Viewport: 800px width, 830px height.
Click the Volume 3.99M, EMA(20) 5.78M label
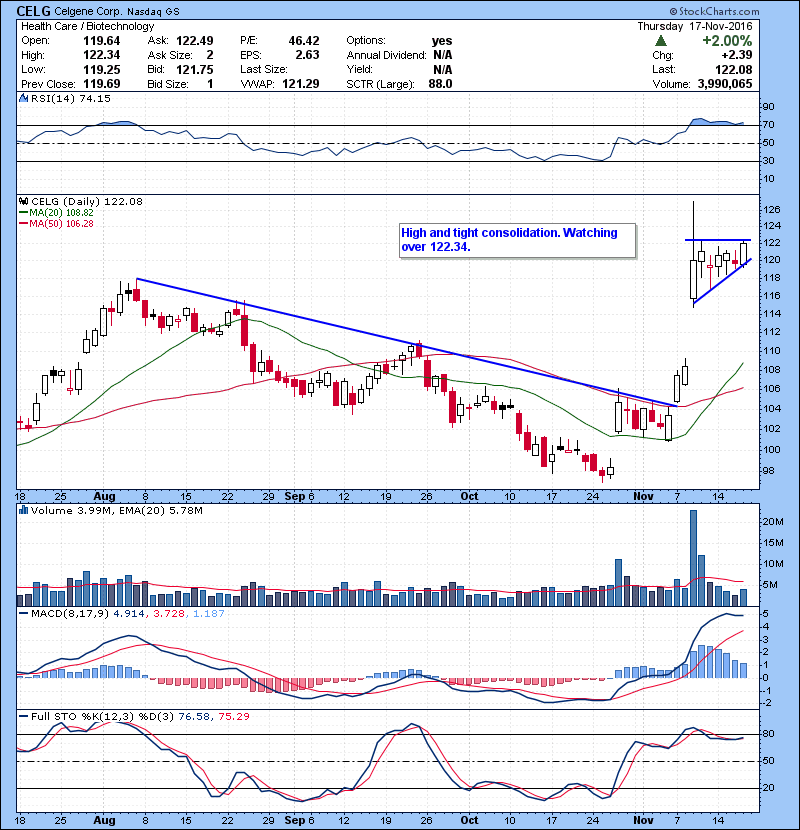point(116,511)
